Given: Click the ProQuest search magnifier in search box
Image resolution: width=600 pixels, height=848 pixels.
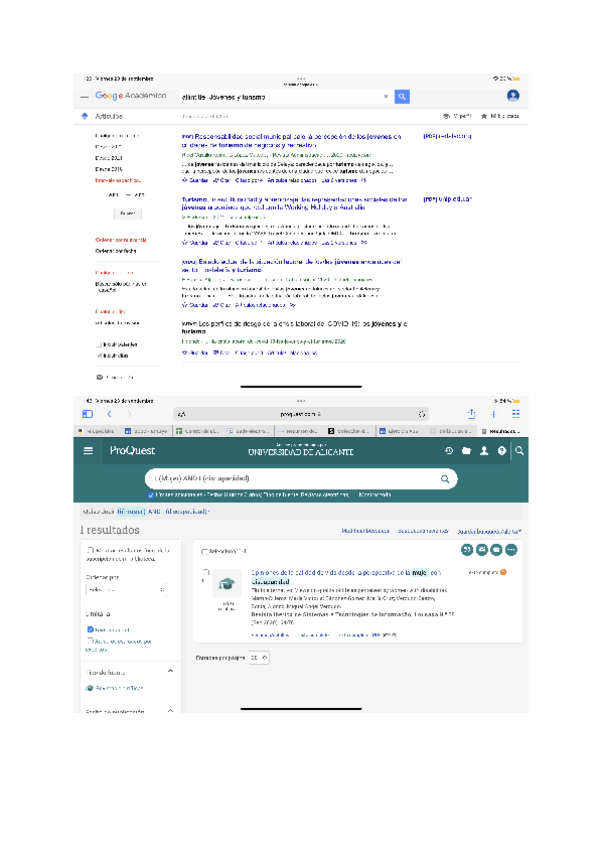Looking at the screenshot, I should [445, 479].
